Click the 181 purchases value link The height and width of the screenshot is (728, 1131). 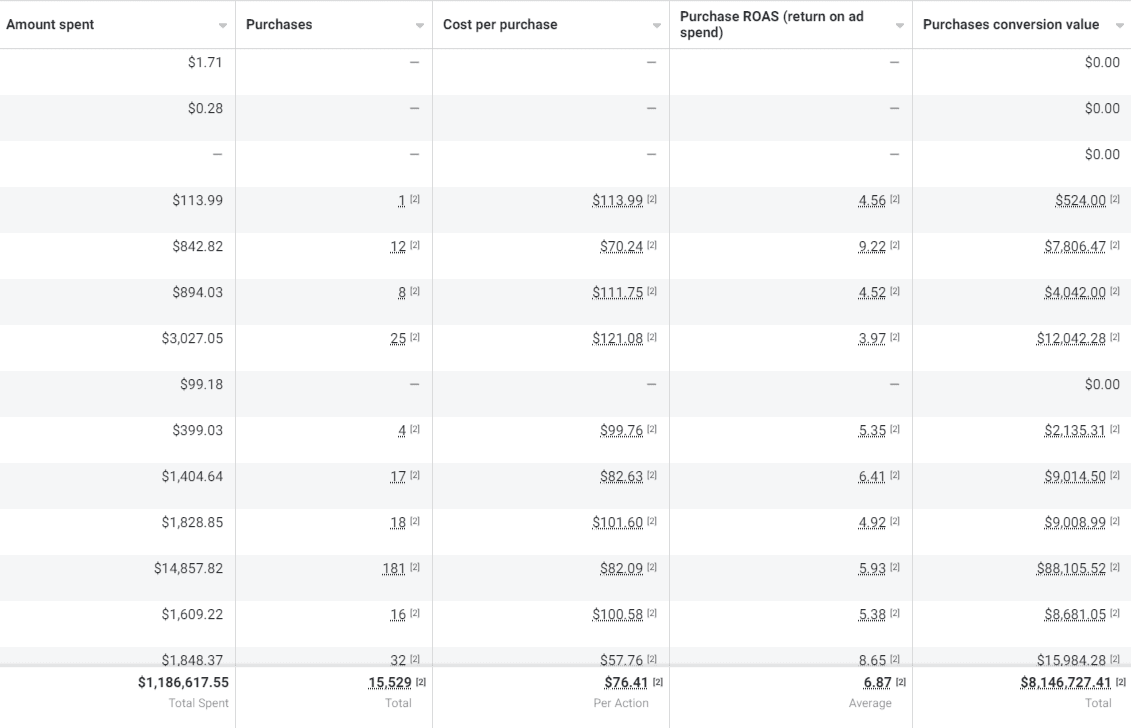point(395,567)
